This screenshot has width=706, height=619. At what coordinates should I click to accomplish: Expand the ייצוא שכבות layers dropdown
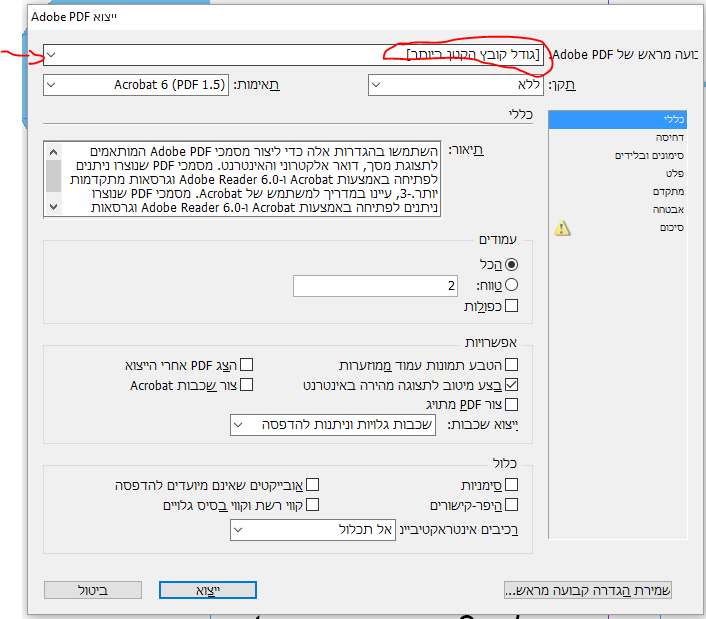(x=333, y=425)
